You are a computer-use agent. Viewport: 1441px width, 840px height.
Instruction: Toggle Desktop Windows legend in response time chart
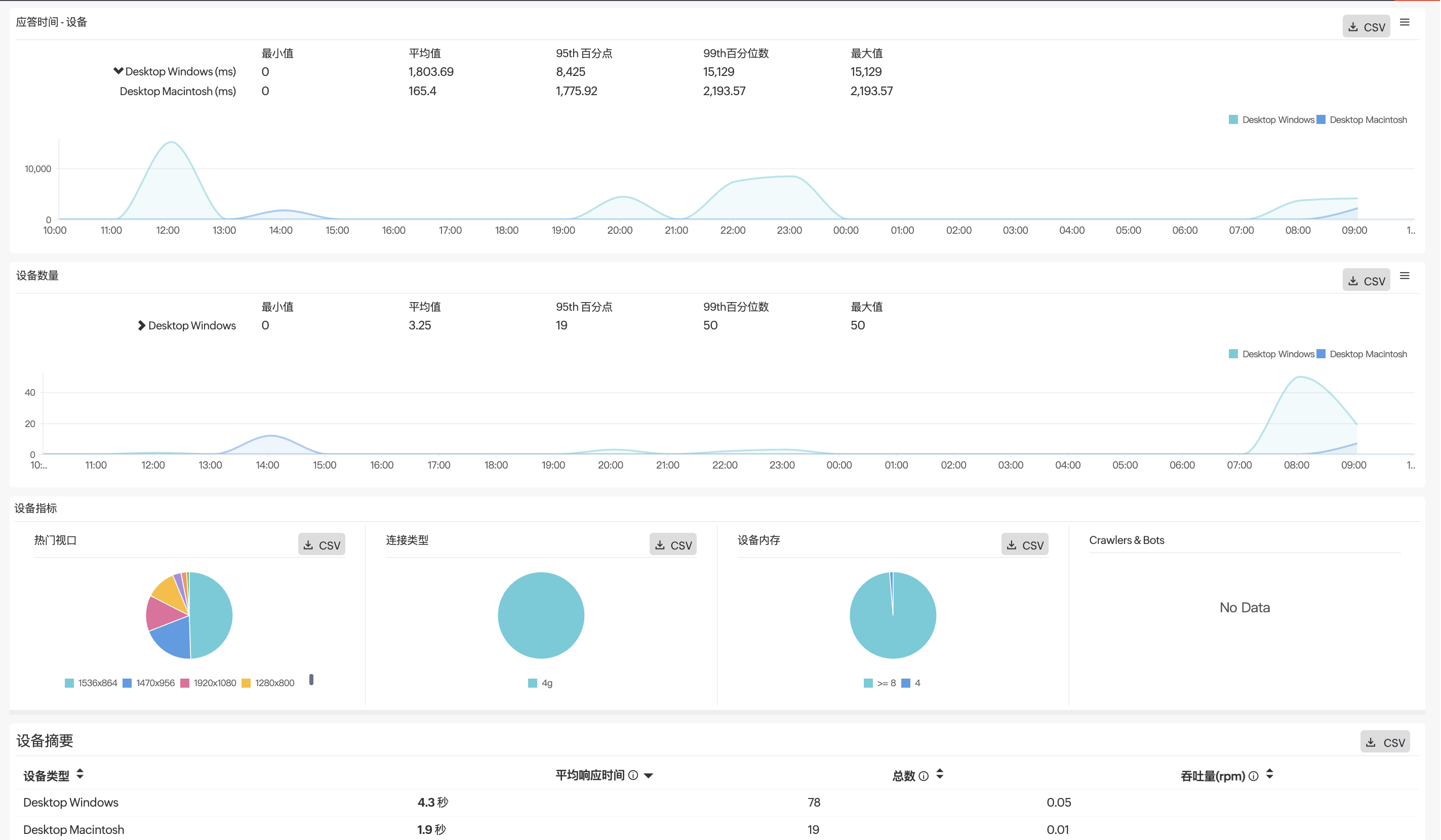click(1273, 120)
